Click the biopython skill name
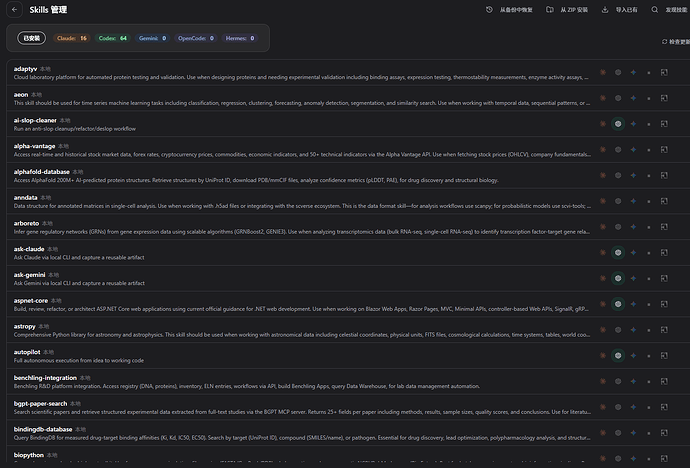The image size is (690, 468). click(x=29, y=455)
